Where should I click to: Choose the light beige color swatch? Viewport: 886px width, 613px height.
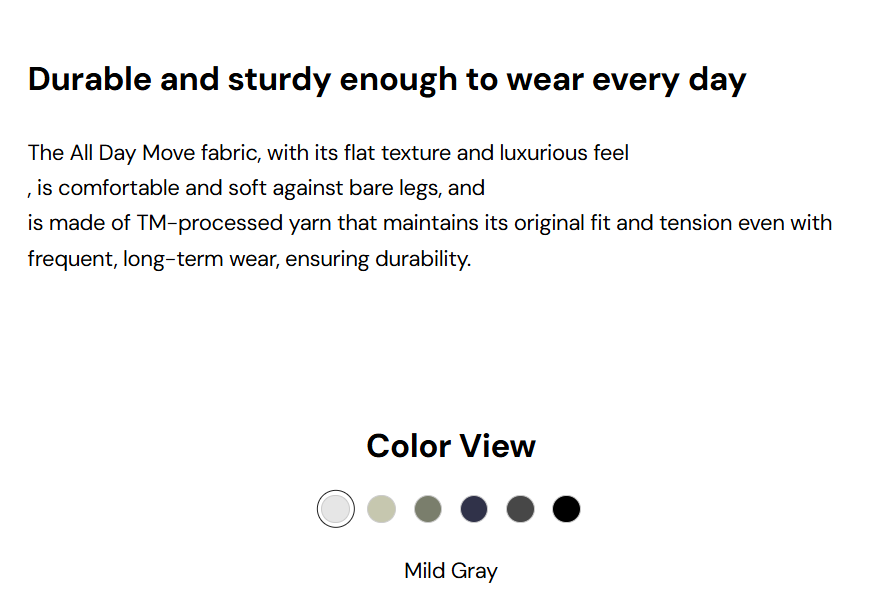pos(382,509)
